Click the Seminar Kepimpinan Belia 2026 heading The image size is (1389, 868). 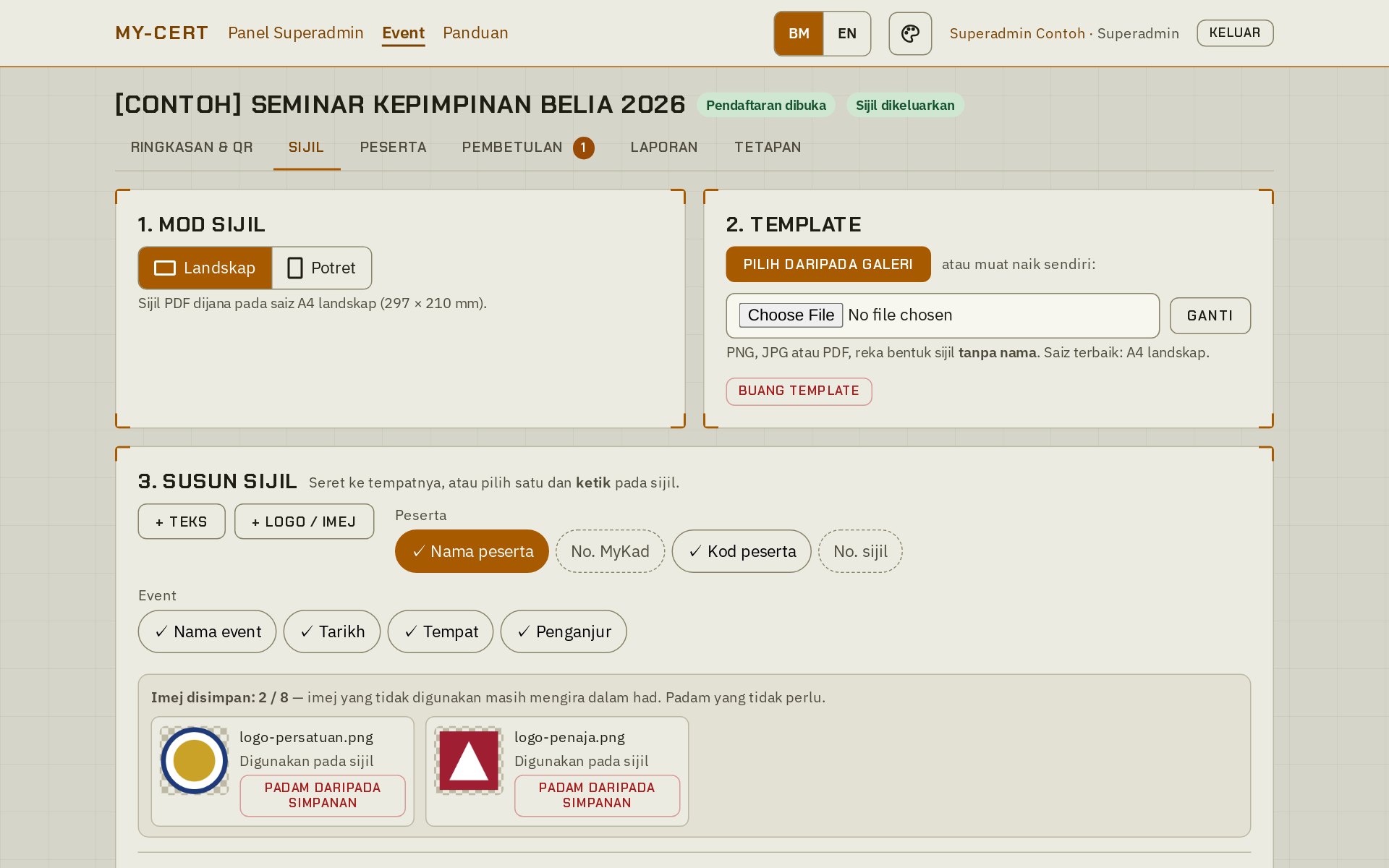click(x=400, y=105)
